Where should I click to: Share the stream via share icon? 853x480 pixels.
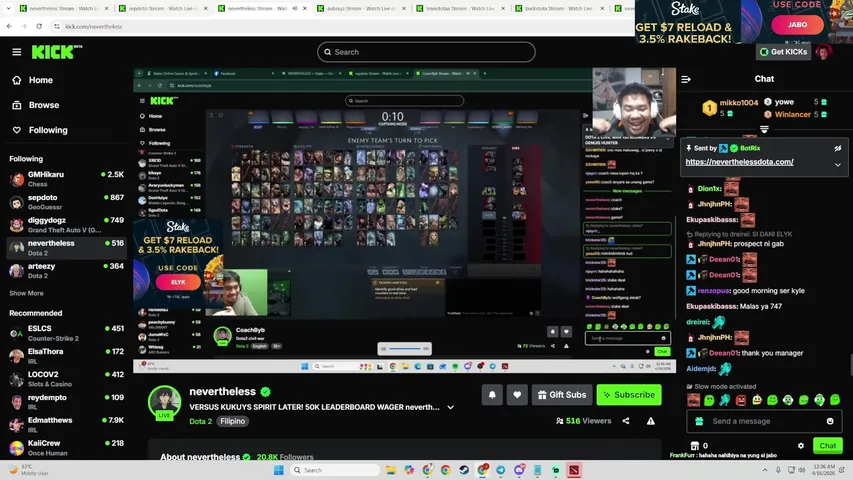[626, 421]
